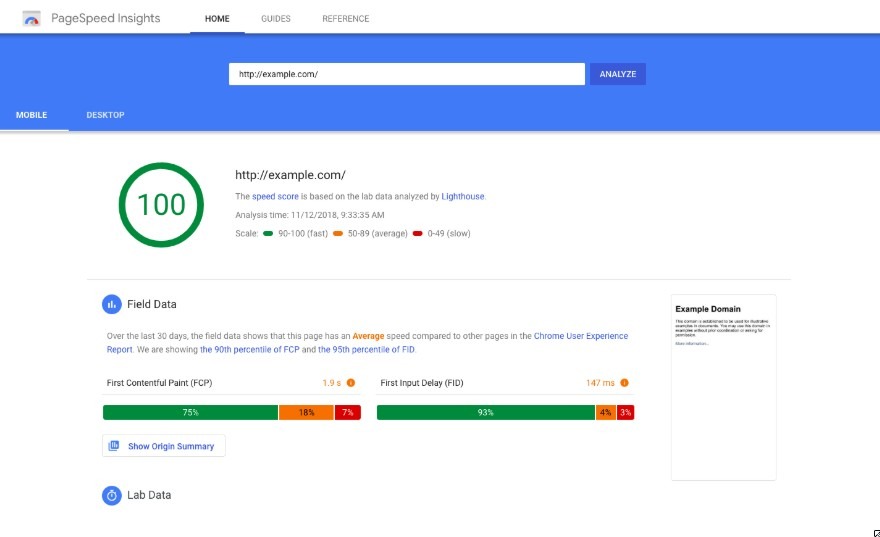Screen dimensions: 880x537
Task: Click the FCP green 75% bar segment
Action: [x=190, y=412]
